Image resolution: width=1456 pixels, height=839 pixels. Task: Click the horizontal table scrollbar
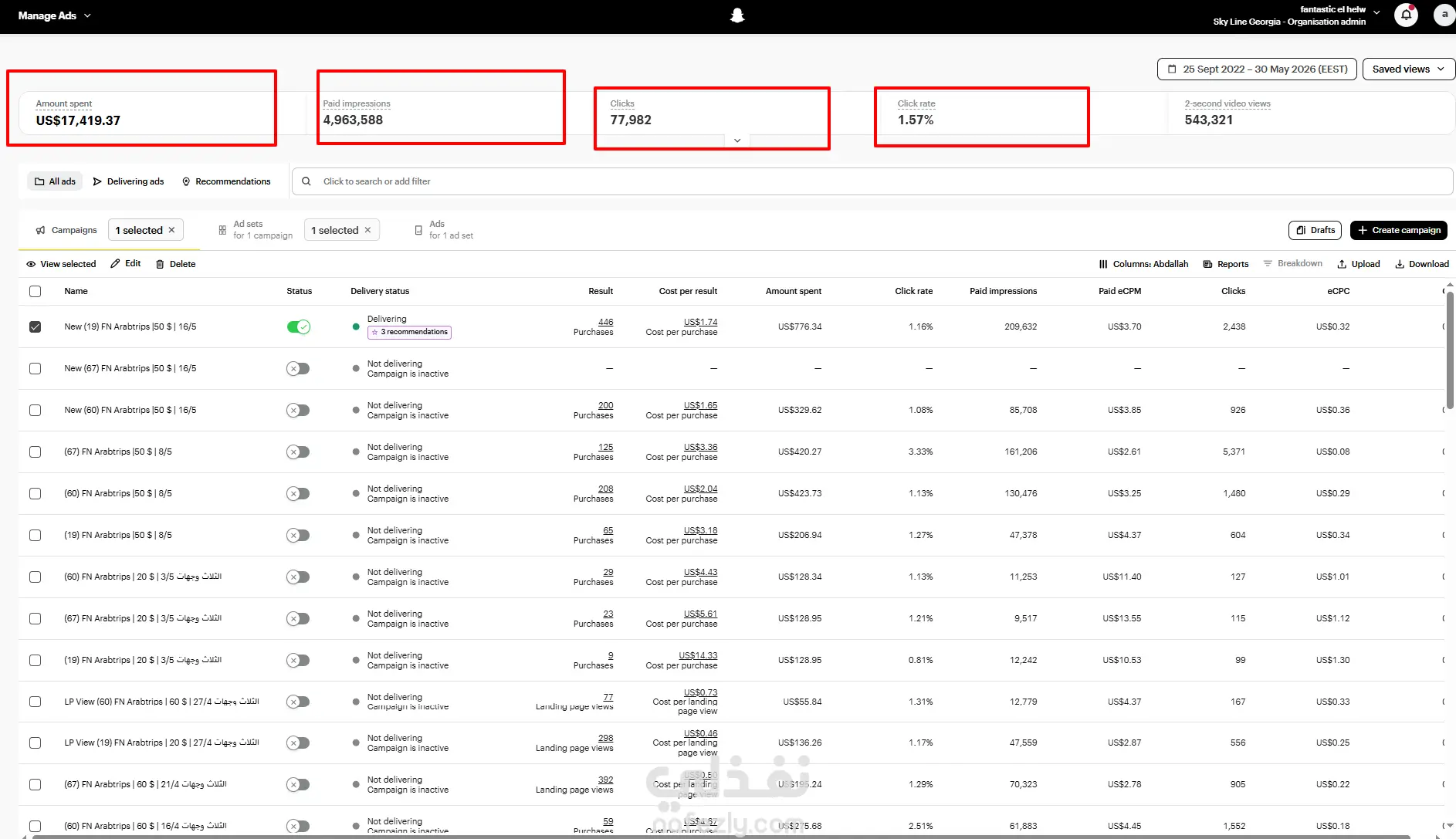721,837
